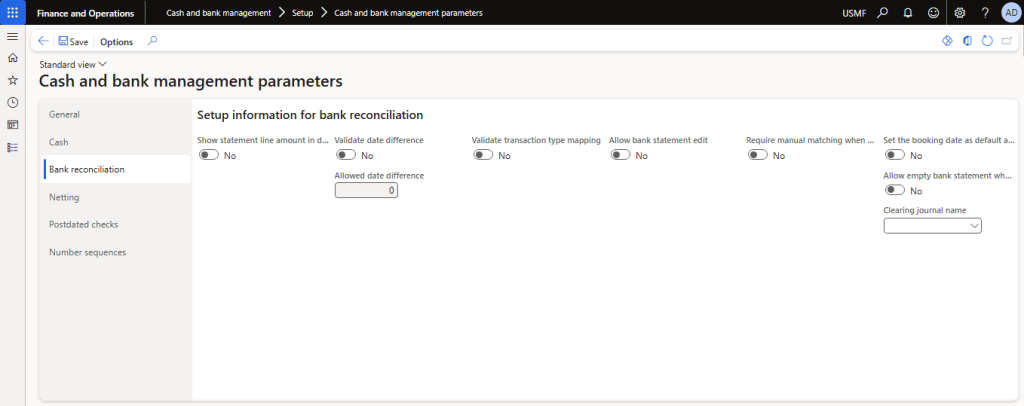Viewport: 1024px width, 406px height.
Task: Open Favorites star icon in sidebar
Action: point(12,80)
